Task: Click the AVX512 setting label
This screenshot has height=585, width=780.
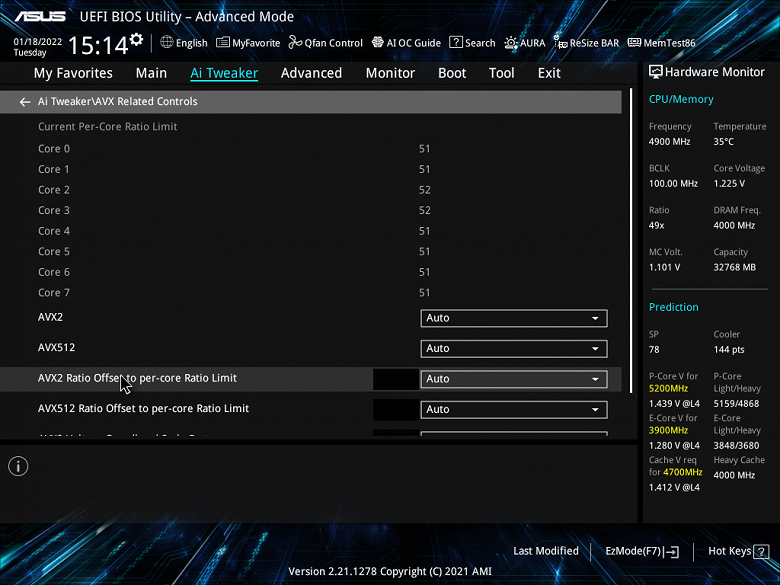Action: (56, 348)
